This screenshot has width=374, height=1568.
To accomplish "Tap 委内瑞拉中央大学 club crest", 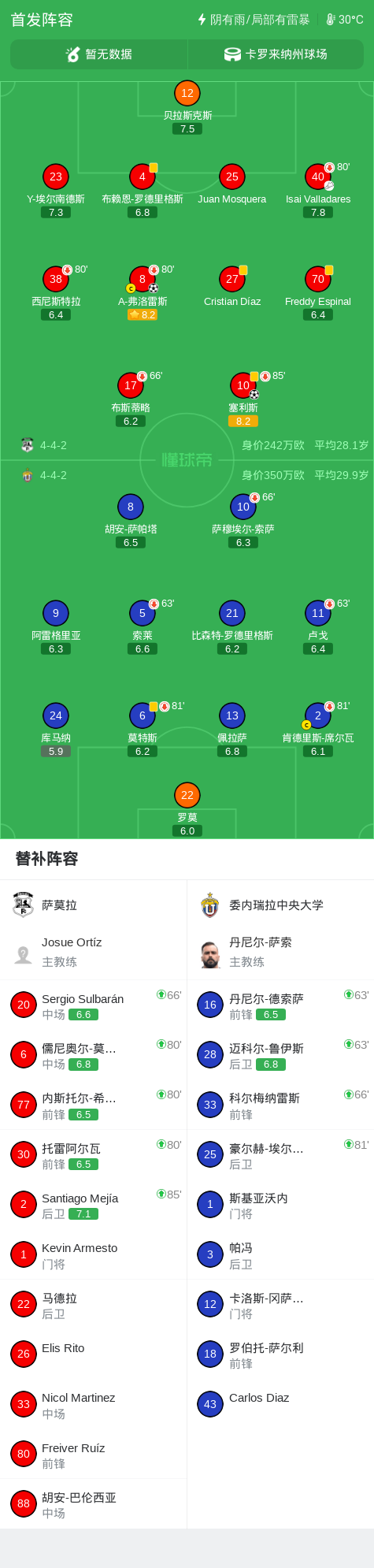I will (210, 905).
